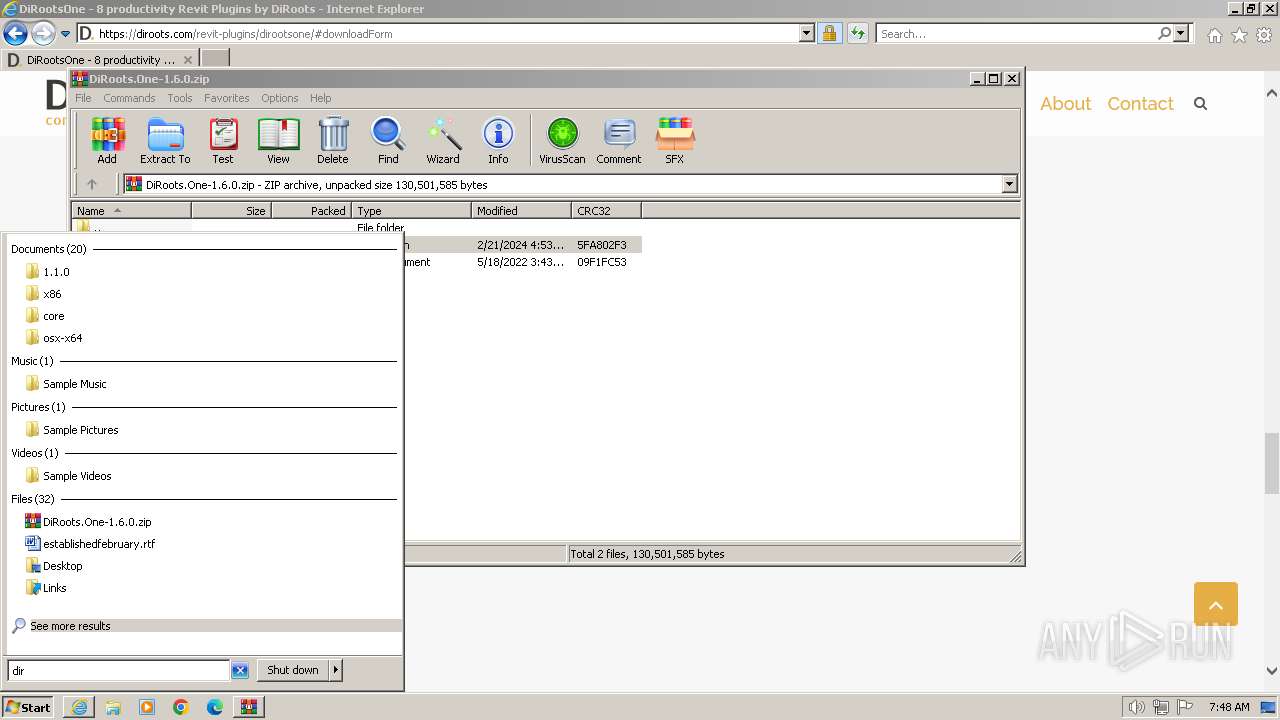The width and height of the screenshot is (1280, 720).
Task: Click the website search magnifier icon
Action: point(1201,103)
